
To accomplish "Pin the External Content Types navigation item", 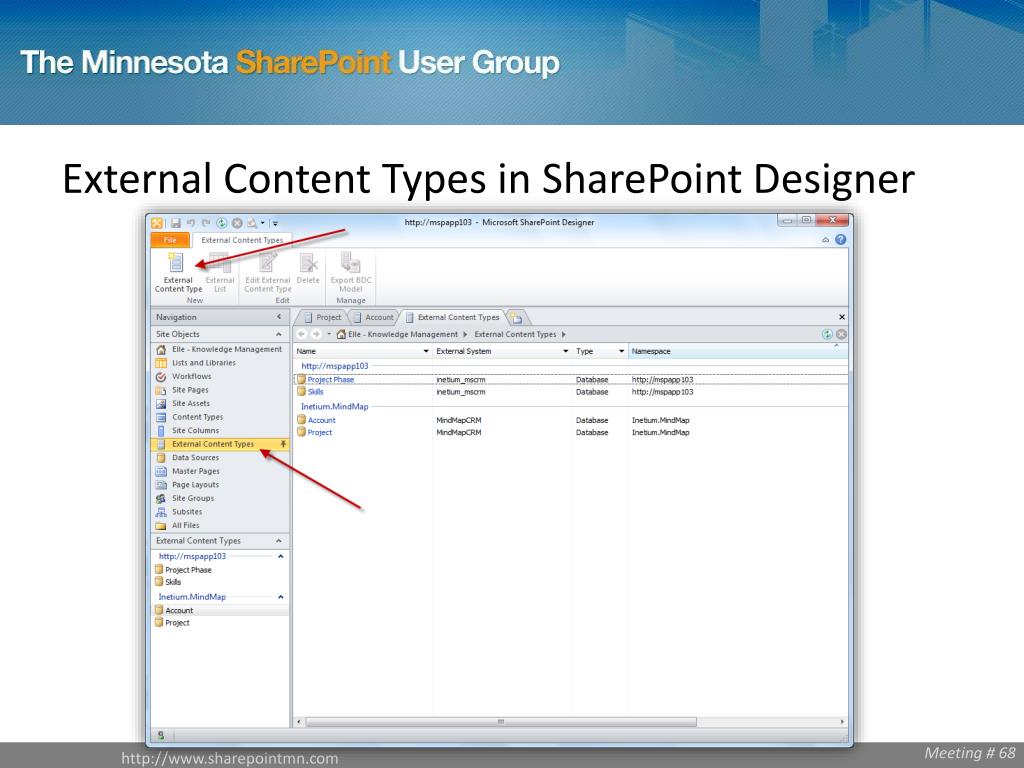I will pos(283,444).
